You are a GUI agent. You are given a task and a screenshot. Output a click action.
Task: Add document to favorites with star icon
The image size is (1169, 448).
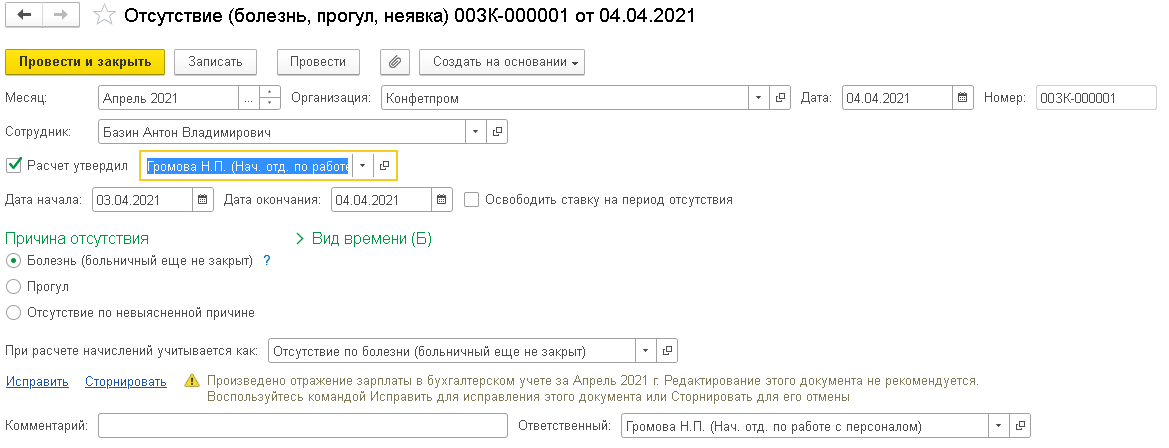102,17
